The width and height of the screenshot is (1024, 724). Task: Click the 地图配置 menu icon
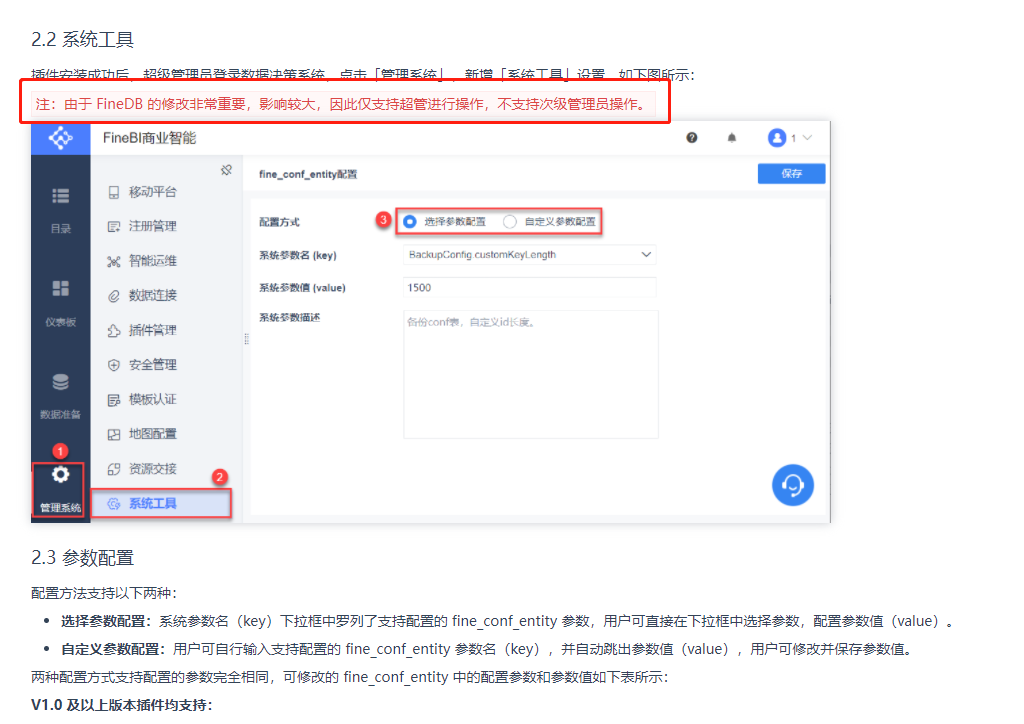coord(114,434)
